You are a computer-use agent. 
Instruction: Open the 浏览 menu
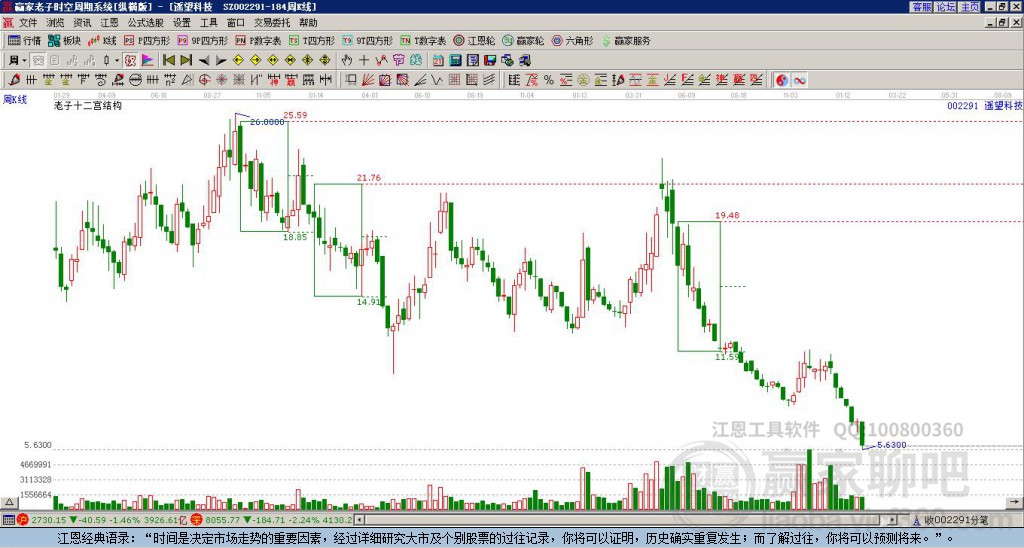tap(55, 23)
